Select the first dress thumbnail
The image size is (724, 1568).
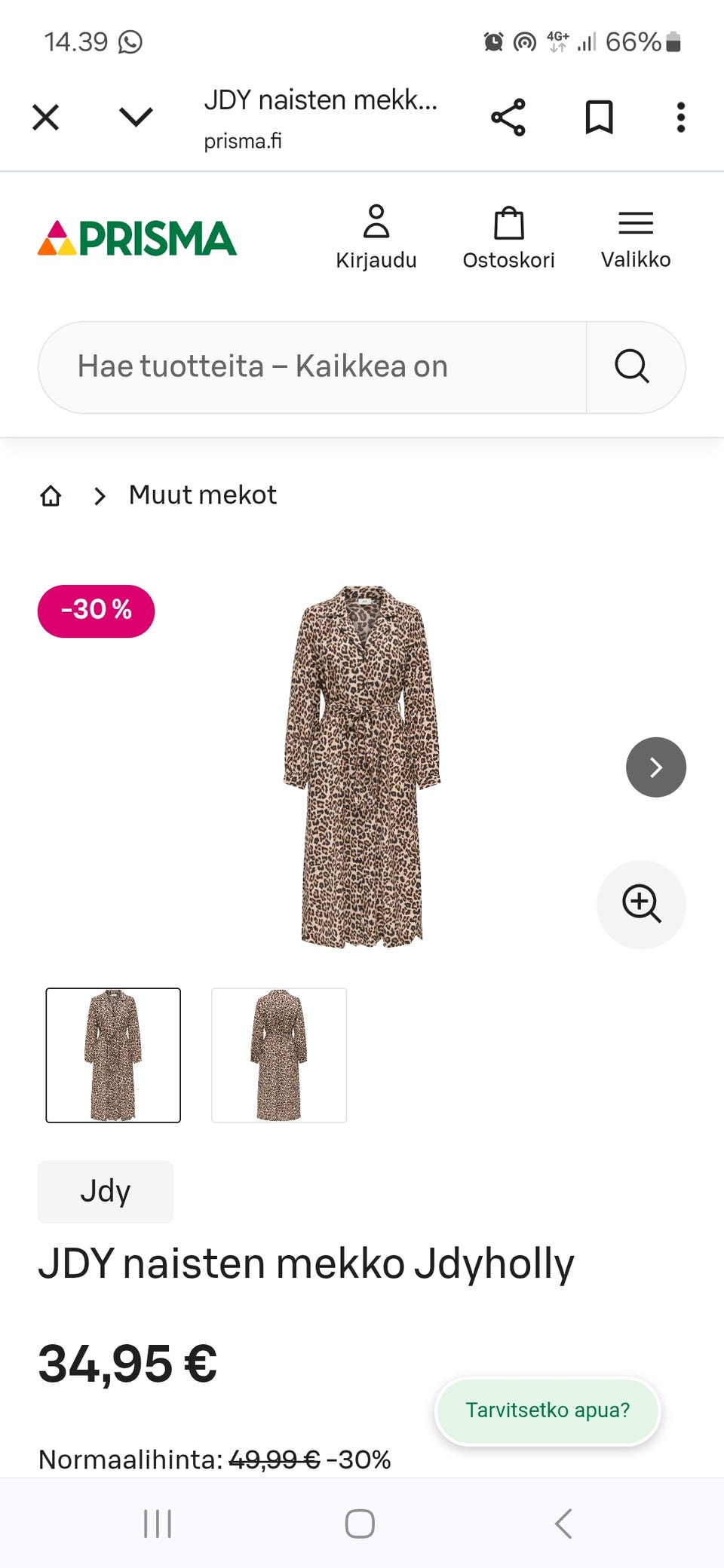pyautogui.click(x=113, y=1055)
